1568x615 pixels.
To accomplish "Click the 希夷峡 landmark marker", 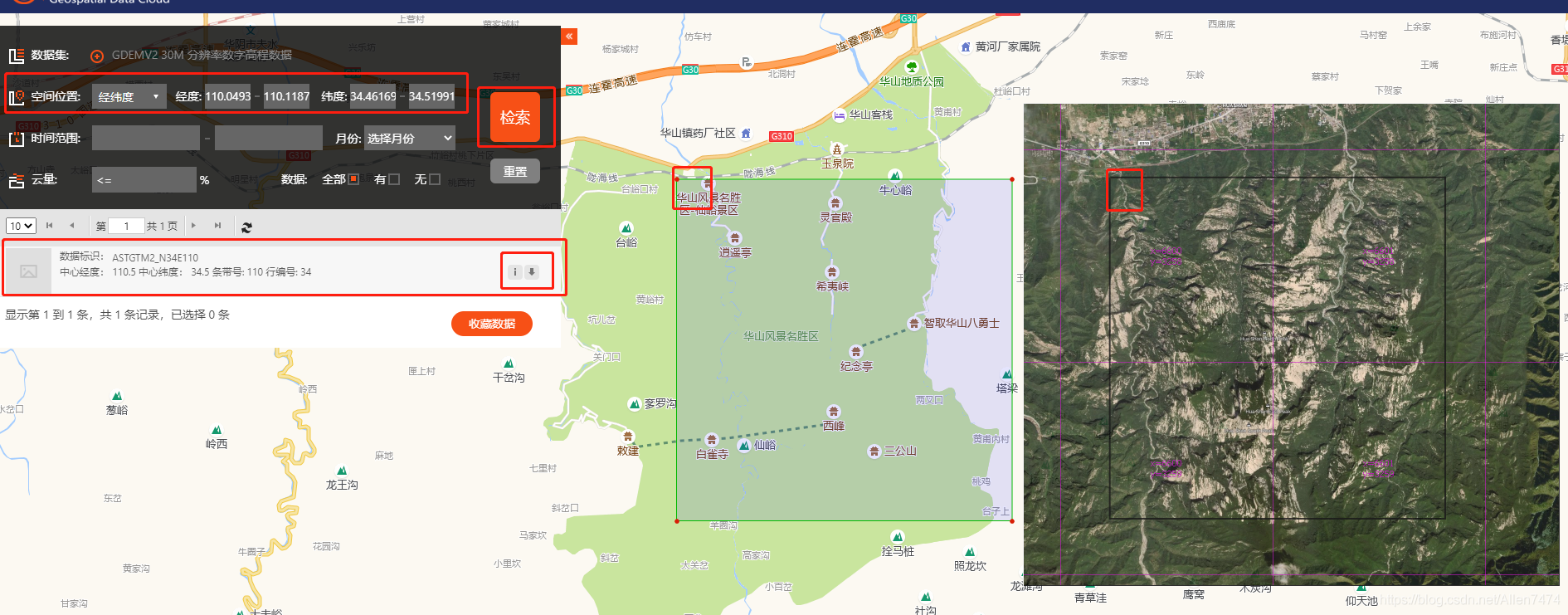I will click(832, 272).
